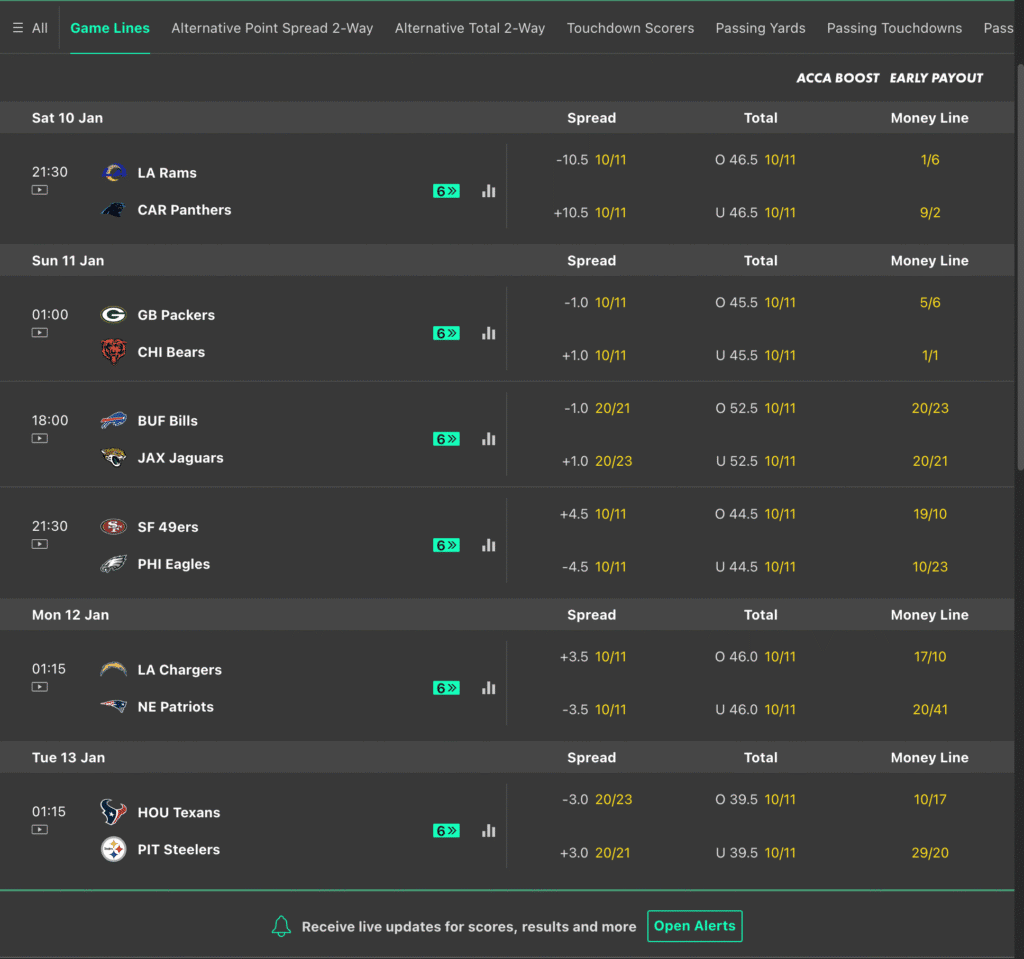Click the page vertical scrollbar
1024x959 pixels.
(x=1019, y=267)
